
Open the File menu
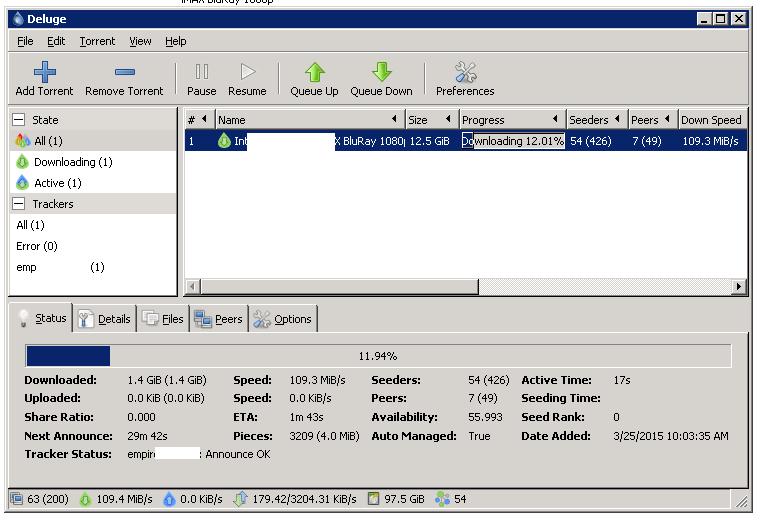[x=25, y=41]
